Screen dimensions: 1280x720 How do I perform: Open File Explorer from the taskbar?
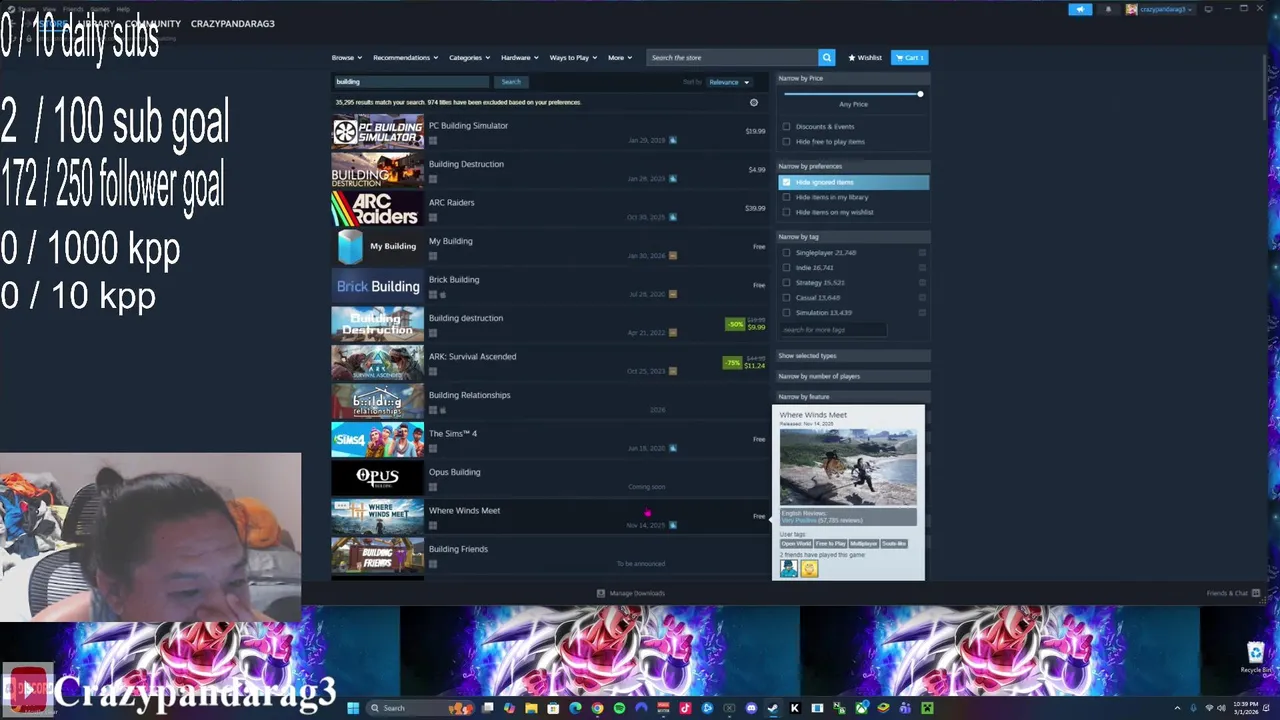[531, 708]
